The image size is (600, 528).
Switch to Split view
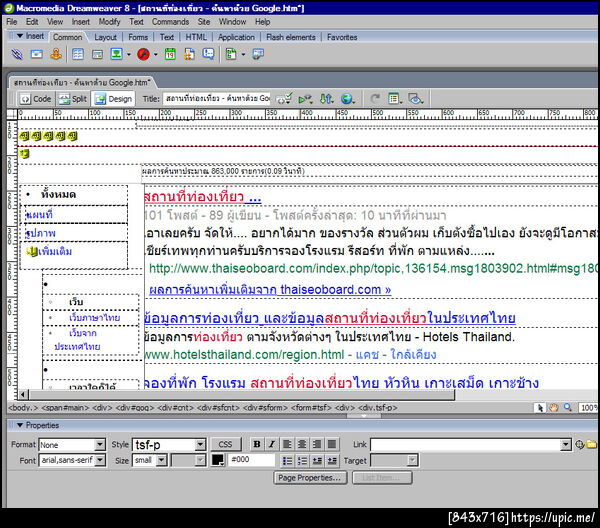[72, 99]
